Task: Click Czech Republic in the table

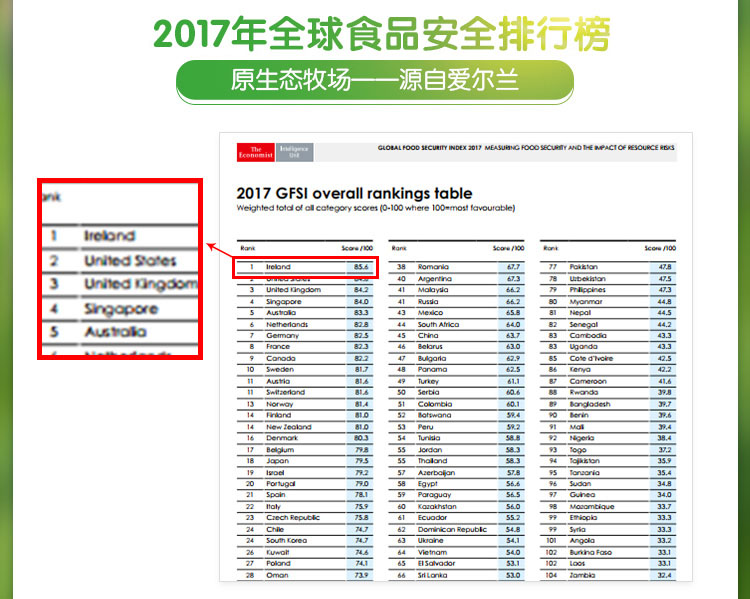Action: click(293, 518)
